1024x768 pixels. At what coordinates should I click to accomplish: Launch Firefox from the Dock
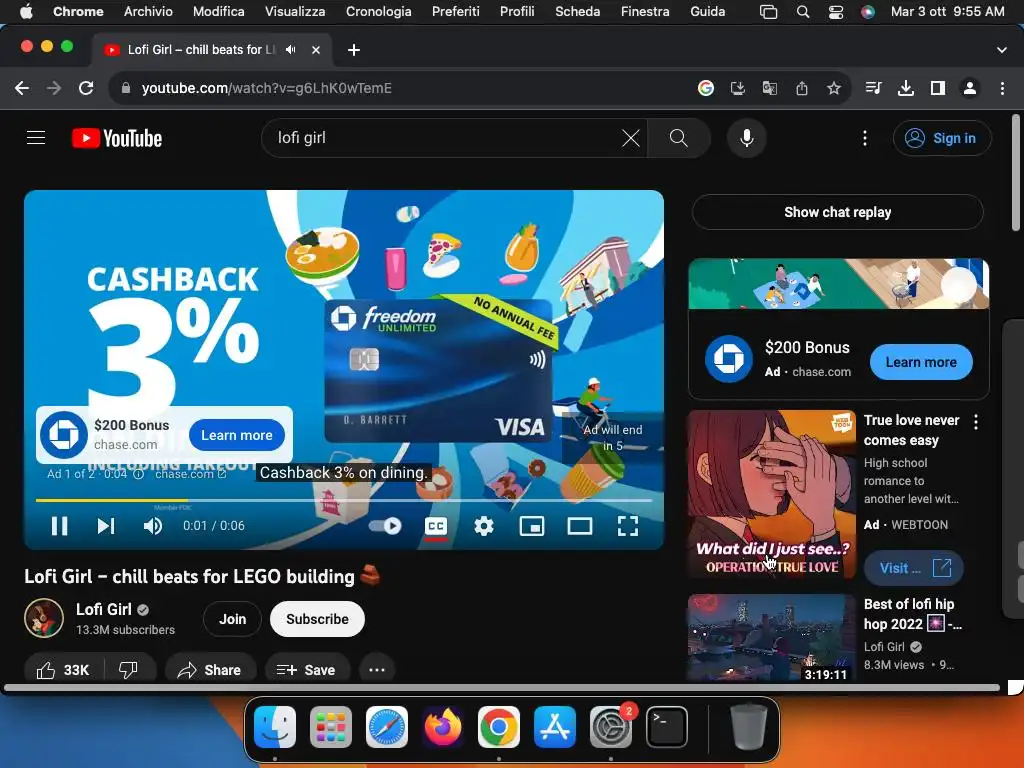[x=443, y=727]
